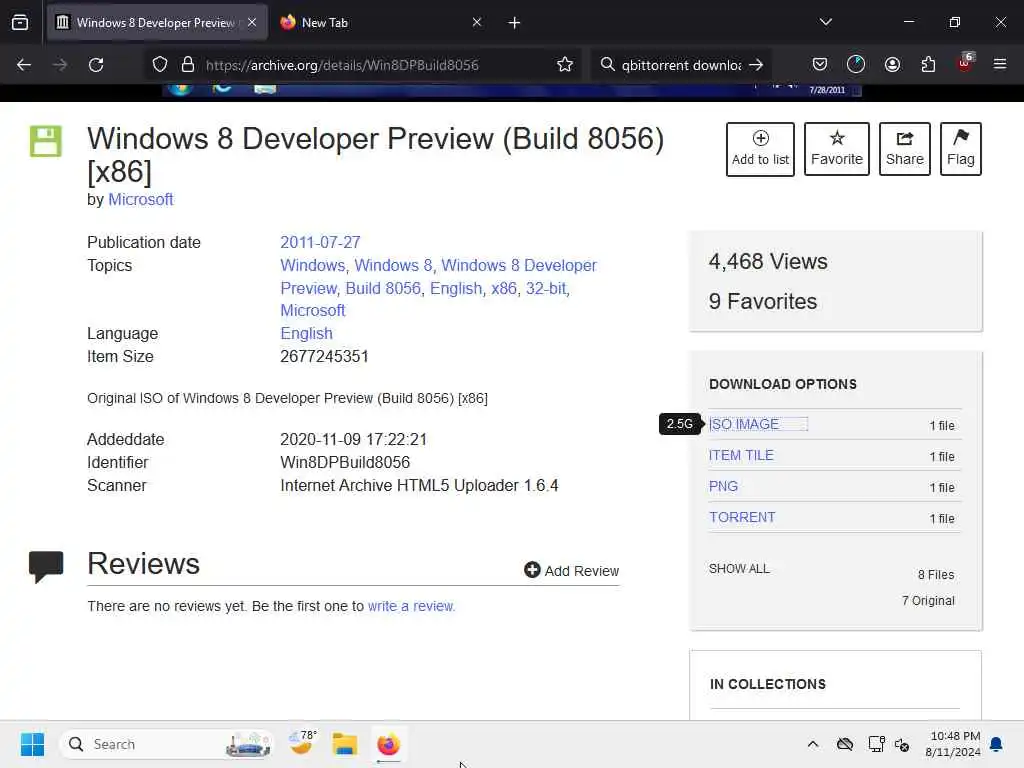Open the Pocket save icon
Viewport: 1024px width, 768px height.
coord(820,65)
